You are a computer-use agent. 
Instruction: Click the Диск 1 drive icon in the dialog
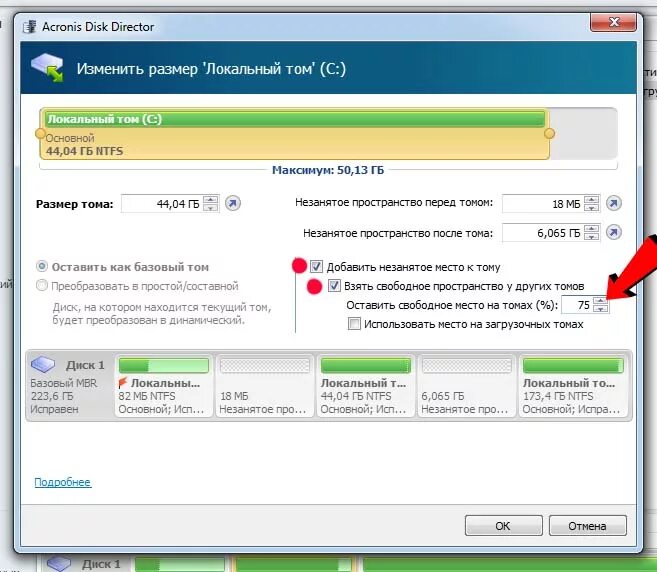tap(43, 364)
